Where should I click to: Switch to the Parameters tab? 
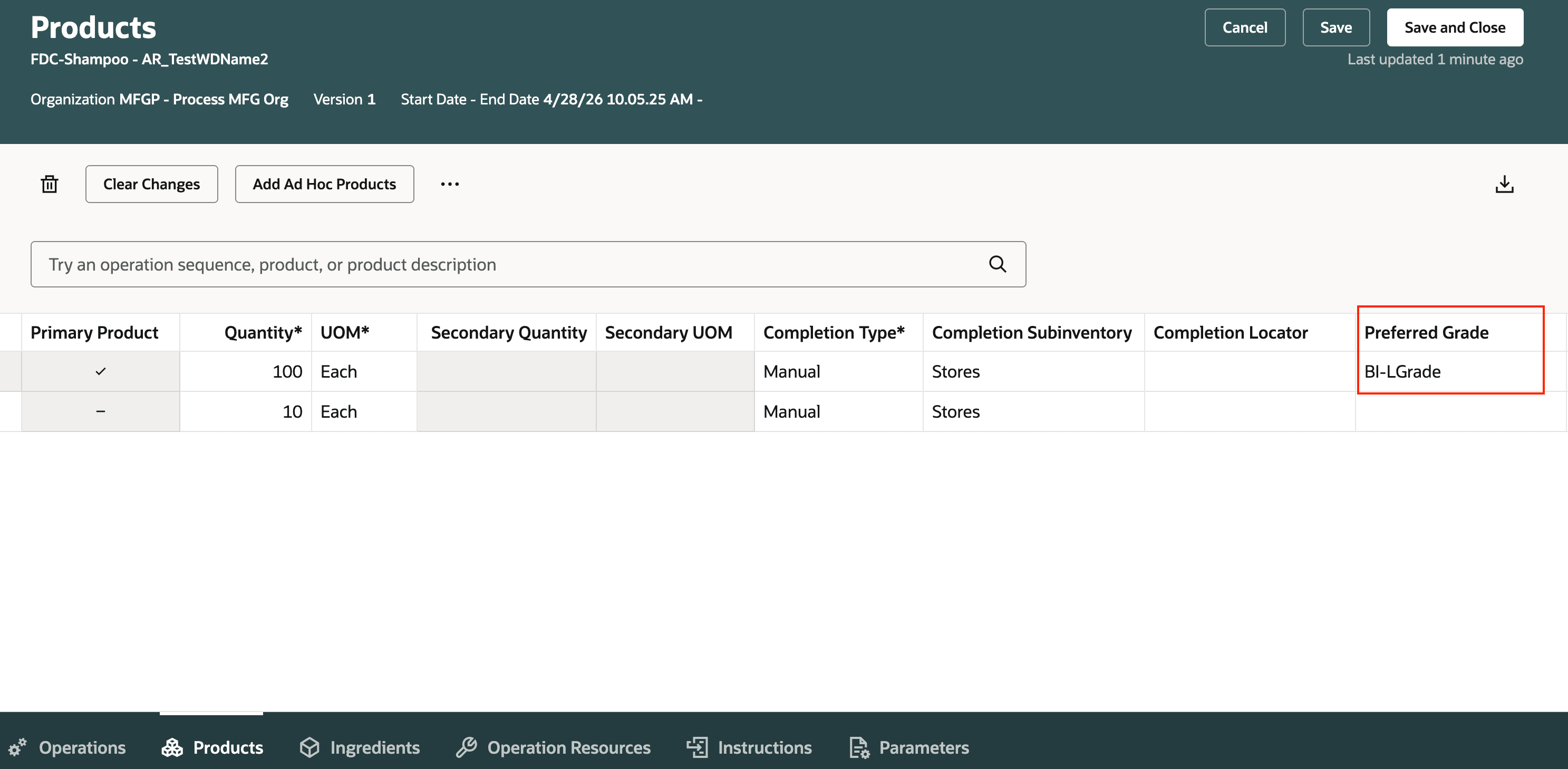(909, 747)
